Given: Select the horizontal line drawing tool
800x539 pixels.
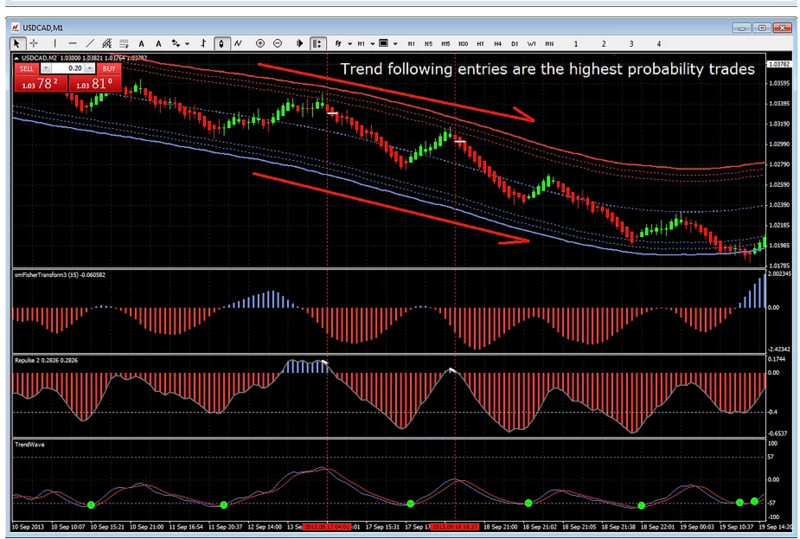Looking at the screenshot, I should [x=72, y=44].
